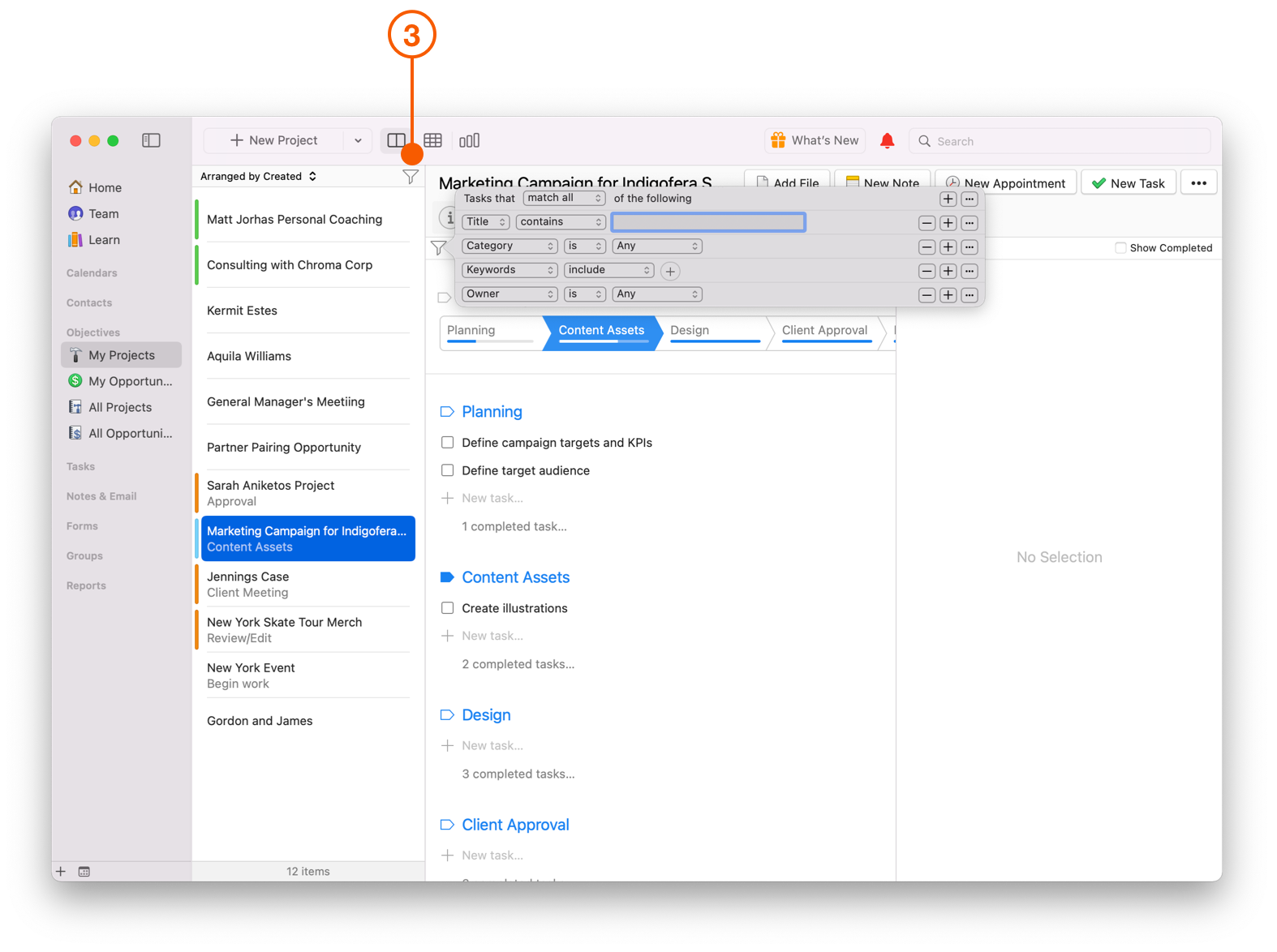This screenshot has width=1277, height=952.
Task: Open the Category field selector
Action: click(510, 246)
